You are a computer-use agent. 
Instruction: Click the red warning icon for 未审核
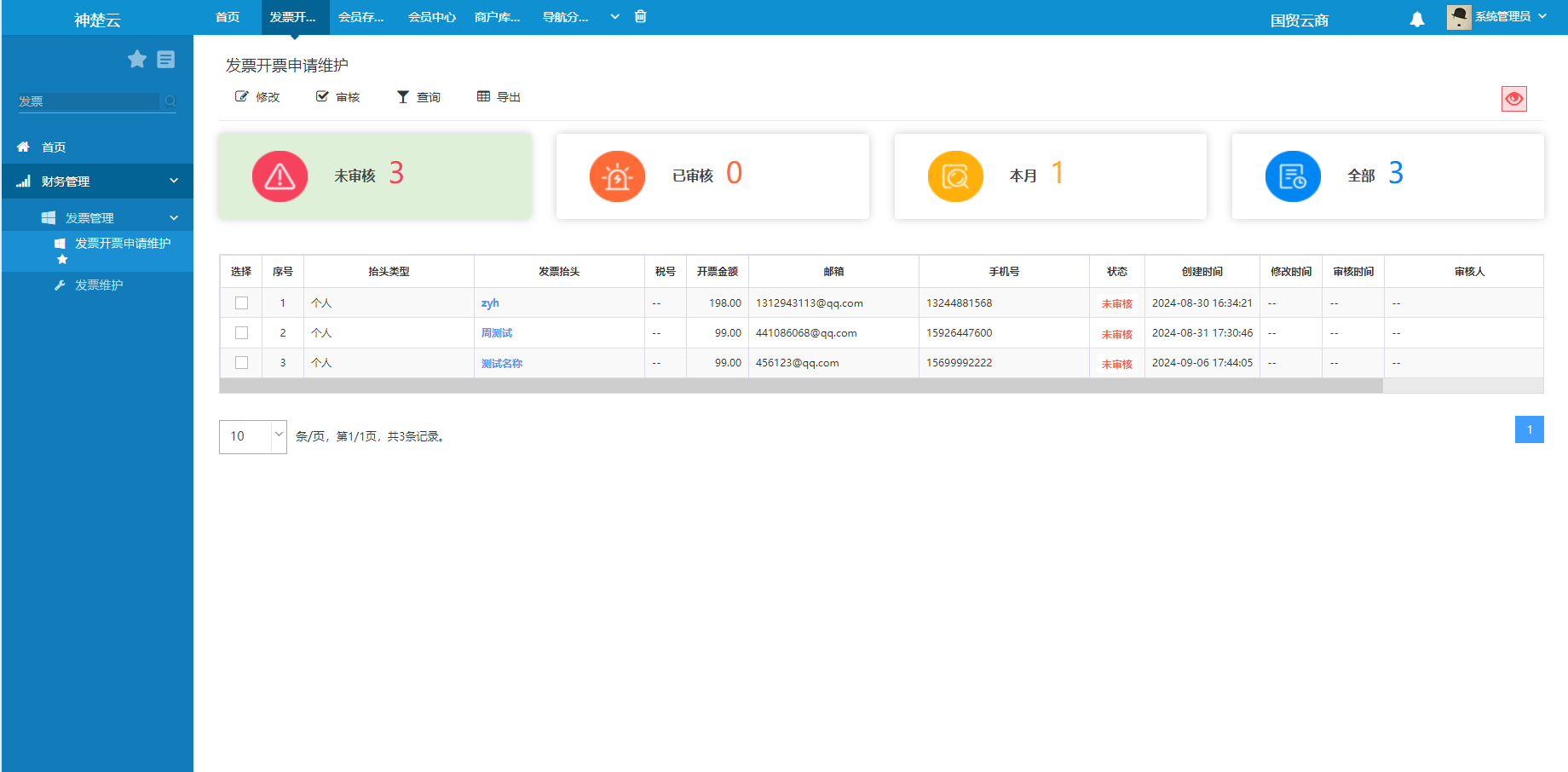[x=280, y=176]
